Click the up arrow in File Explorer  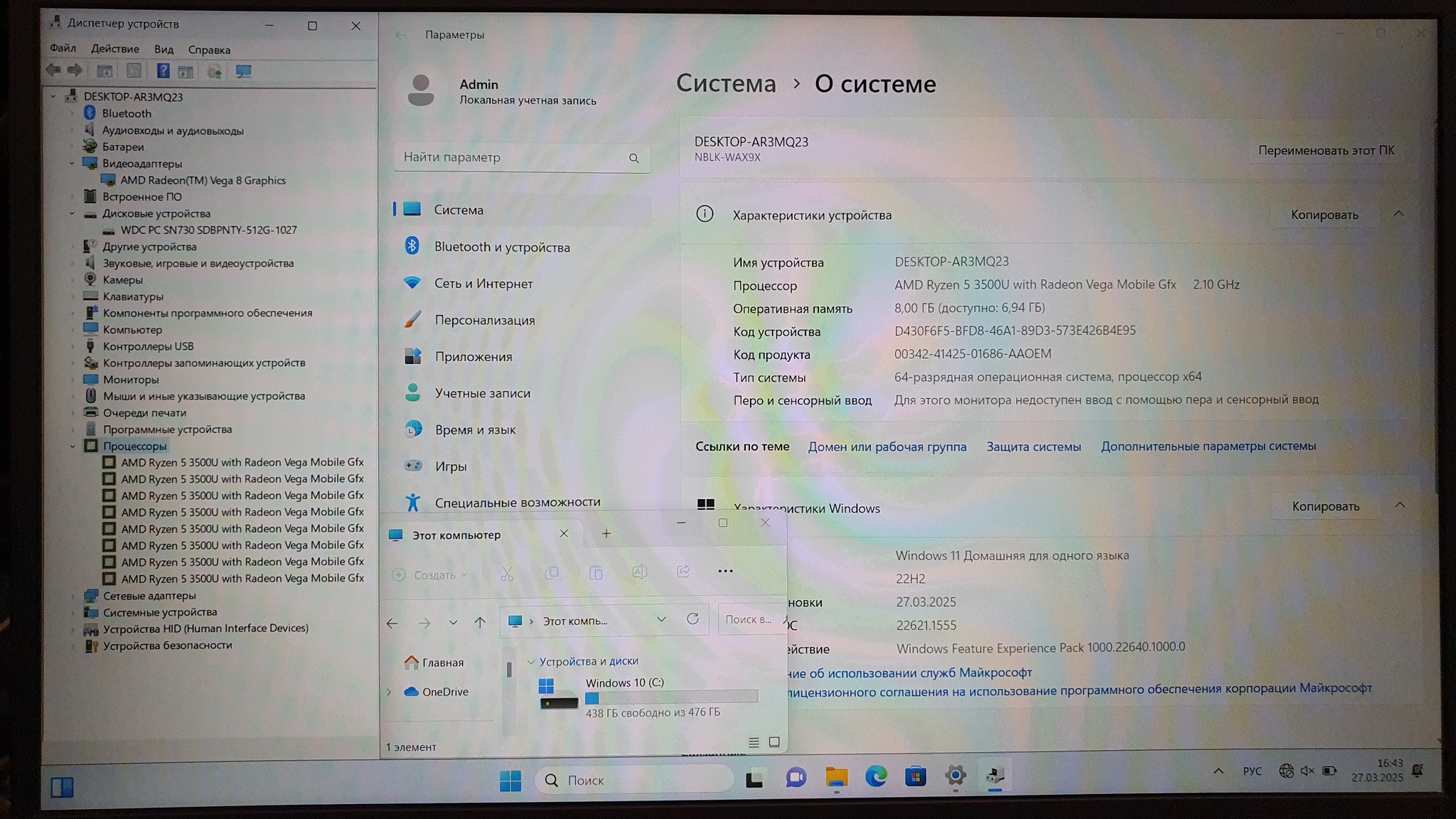(x=480, y=623)
